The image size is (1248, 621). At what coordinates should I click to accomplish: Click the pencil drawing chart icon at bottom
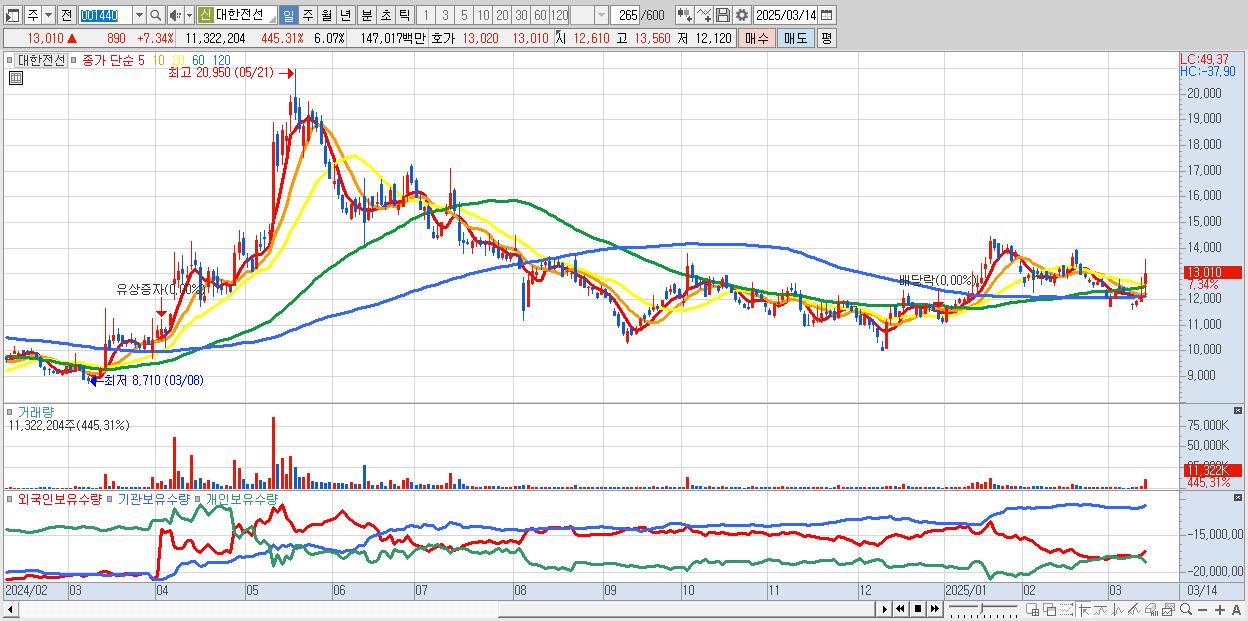click(x=1134, y=609)
